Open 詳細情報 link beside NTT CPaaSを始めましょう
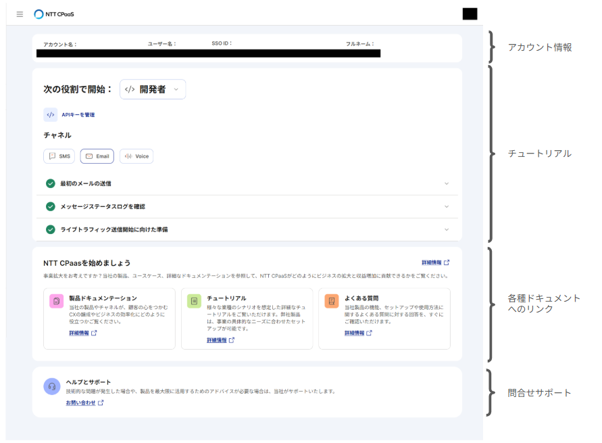This screenshot has width=602, height=443. pyautogui.click(x=435, y=263)
